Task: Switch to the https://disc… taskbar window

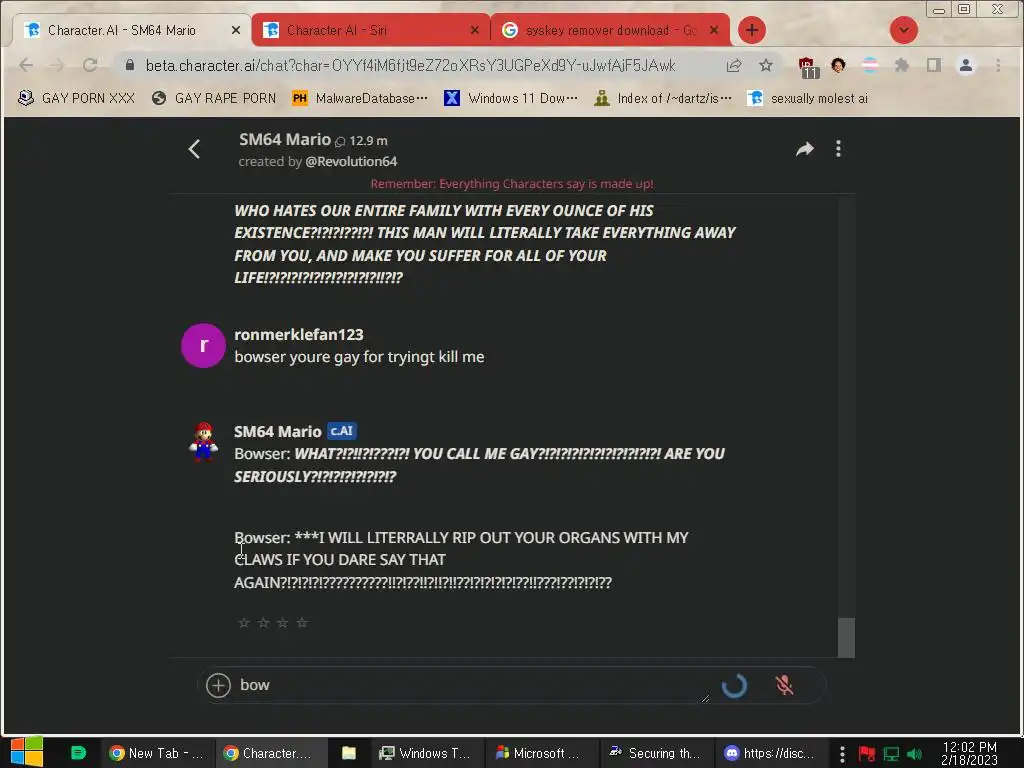Action: [770, 753]
